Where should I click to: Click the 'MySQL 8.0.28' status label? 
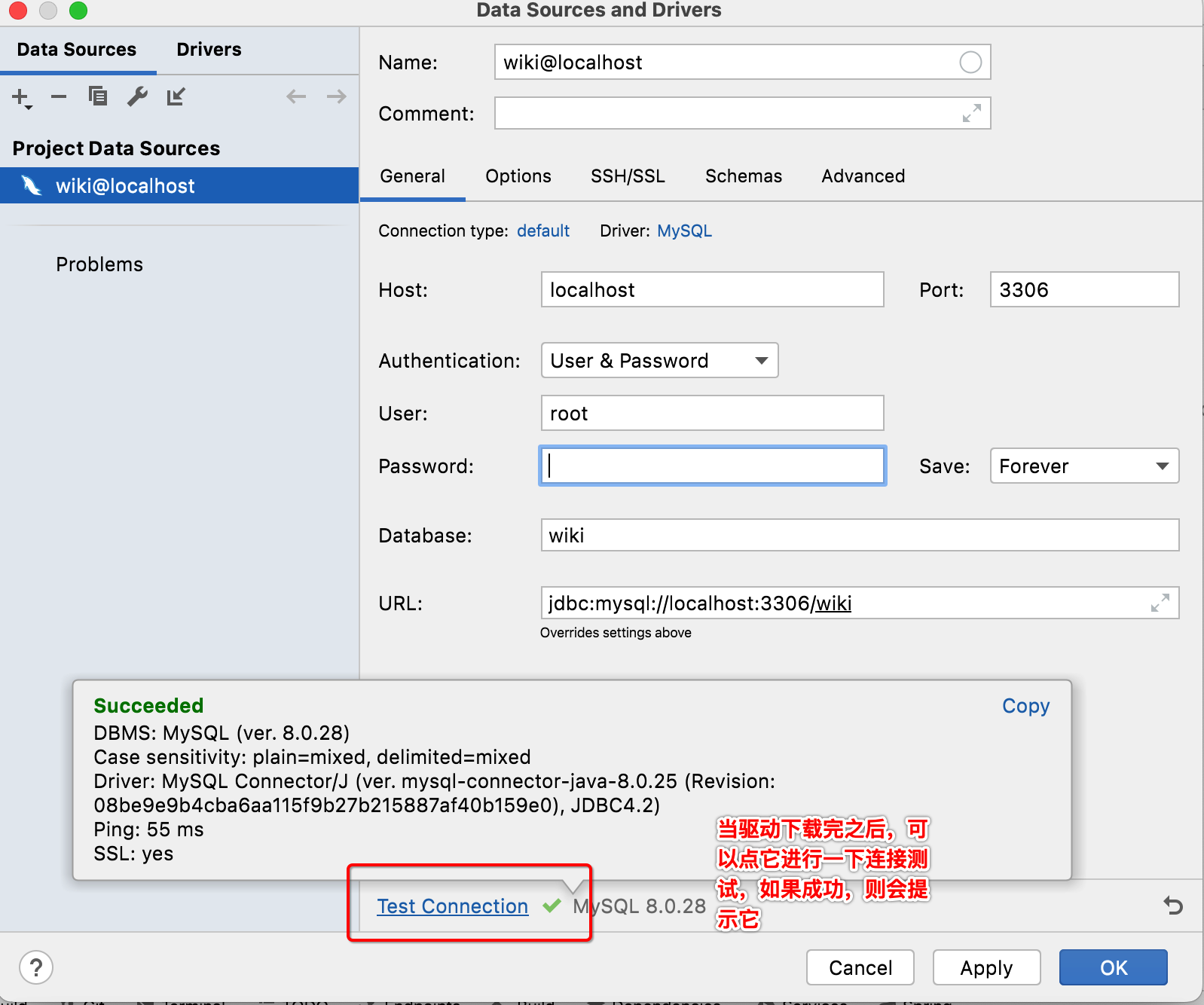(639, 906)
